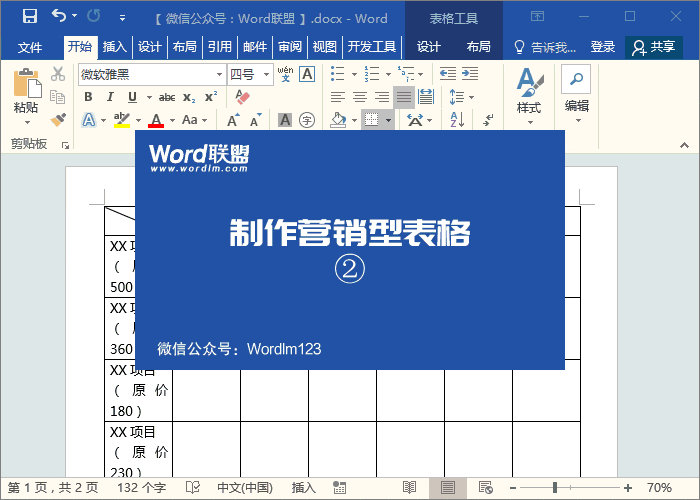The height and width of the screenshot is (500, 700).
Task: Click the Increase Indent icon
Action: [470, 74]
